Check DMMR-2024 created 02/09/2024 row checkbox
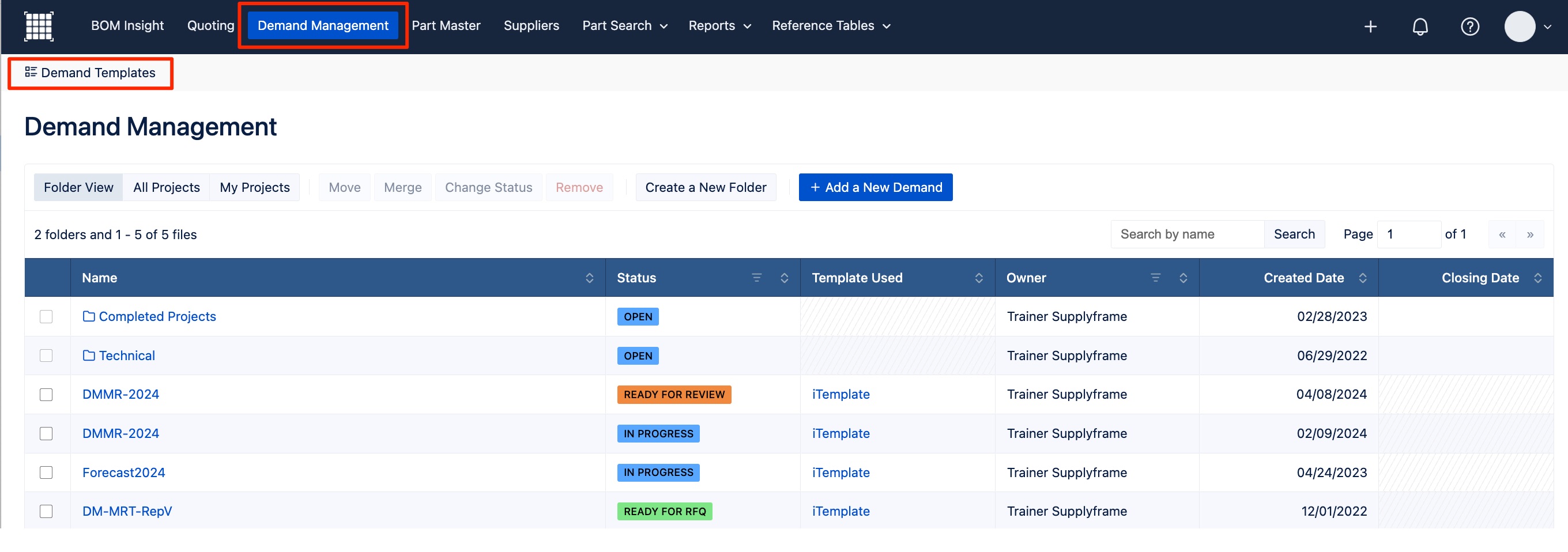Image resolution: width=1568 pixels, height=552 pixels. [x=46, y=433]
